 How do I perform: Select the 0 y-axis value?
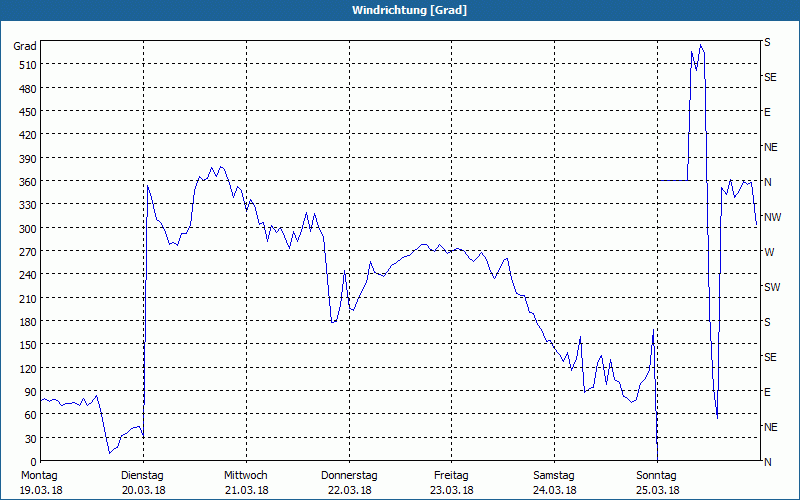click(x=34, y=462)
